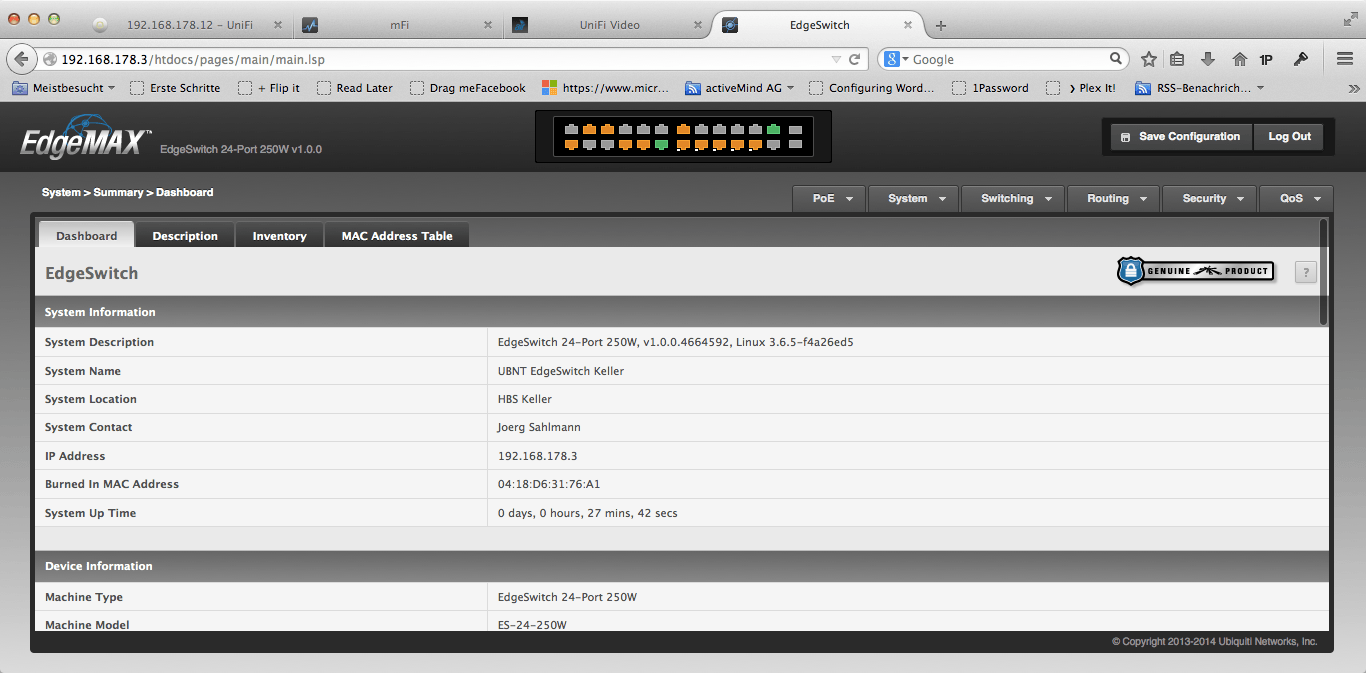This screenshot has width=1366, height=673.
Task: Click the page's vertical scrollbar thumb
Action: pyautogui.click(x=1324, y=271)
